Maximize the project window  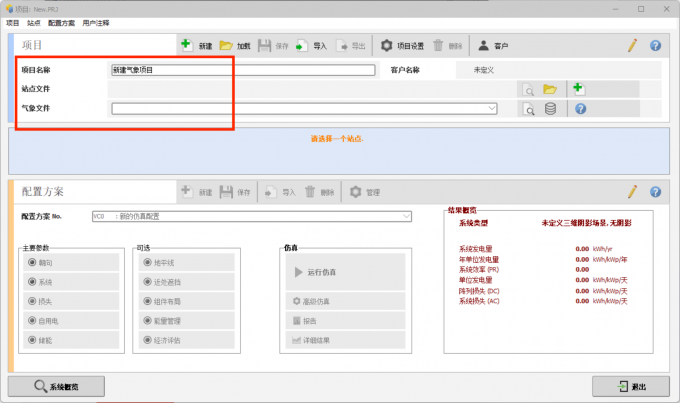(x=641, y=9)
